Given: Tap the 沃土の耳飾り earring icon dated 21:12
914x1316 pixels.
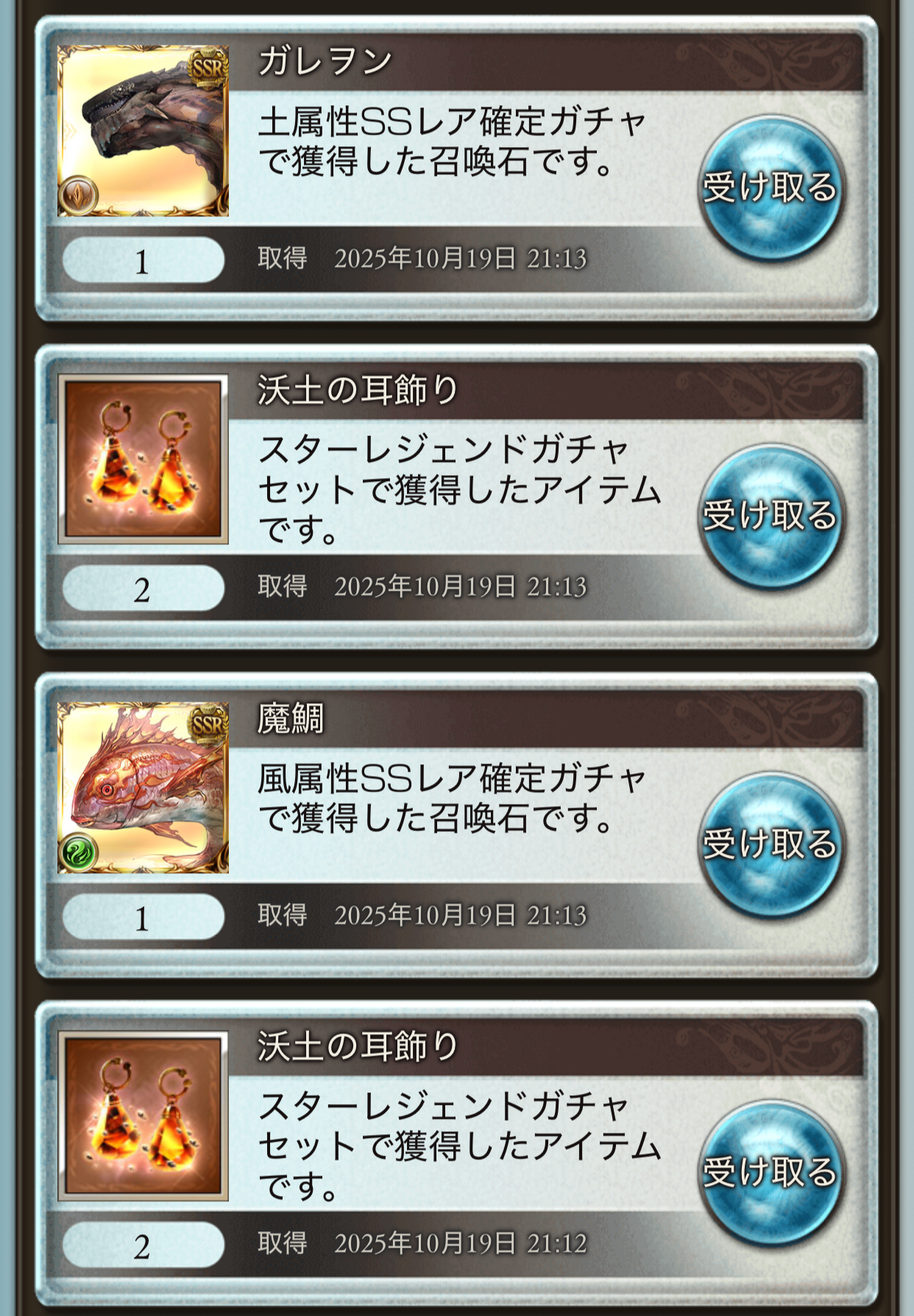Looking at the screenshot, I should pos(143,1116).
